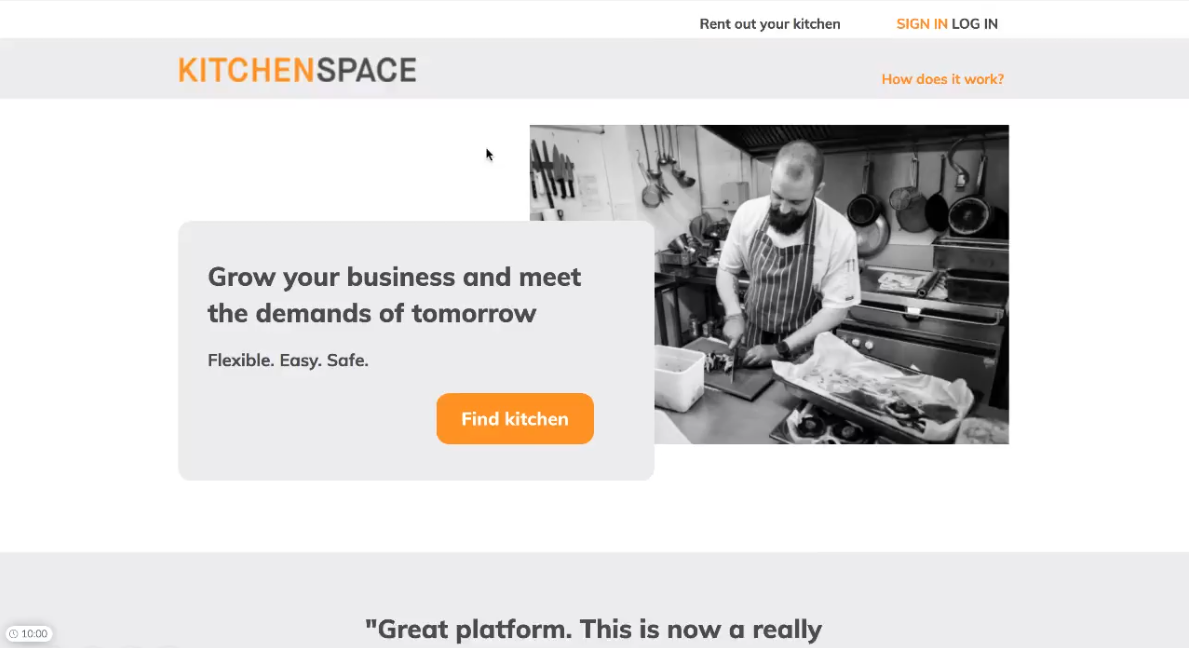Click the clock icon in the timer badge
The image size is (1189, 648).
pos(13,634)
